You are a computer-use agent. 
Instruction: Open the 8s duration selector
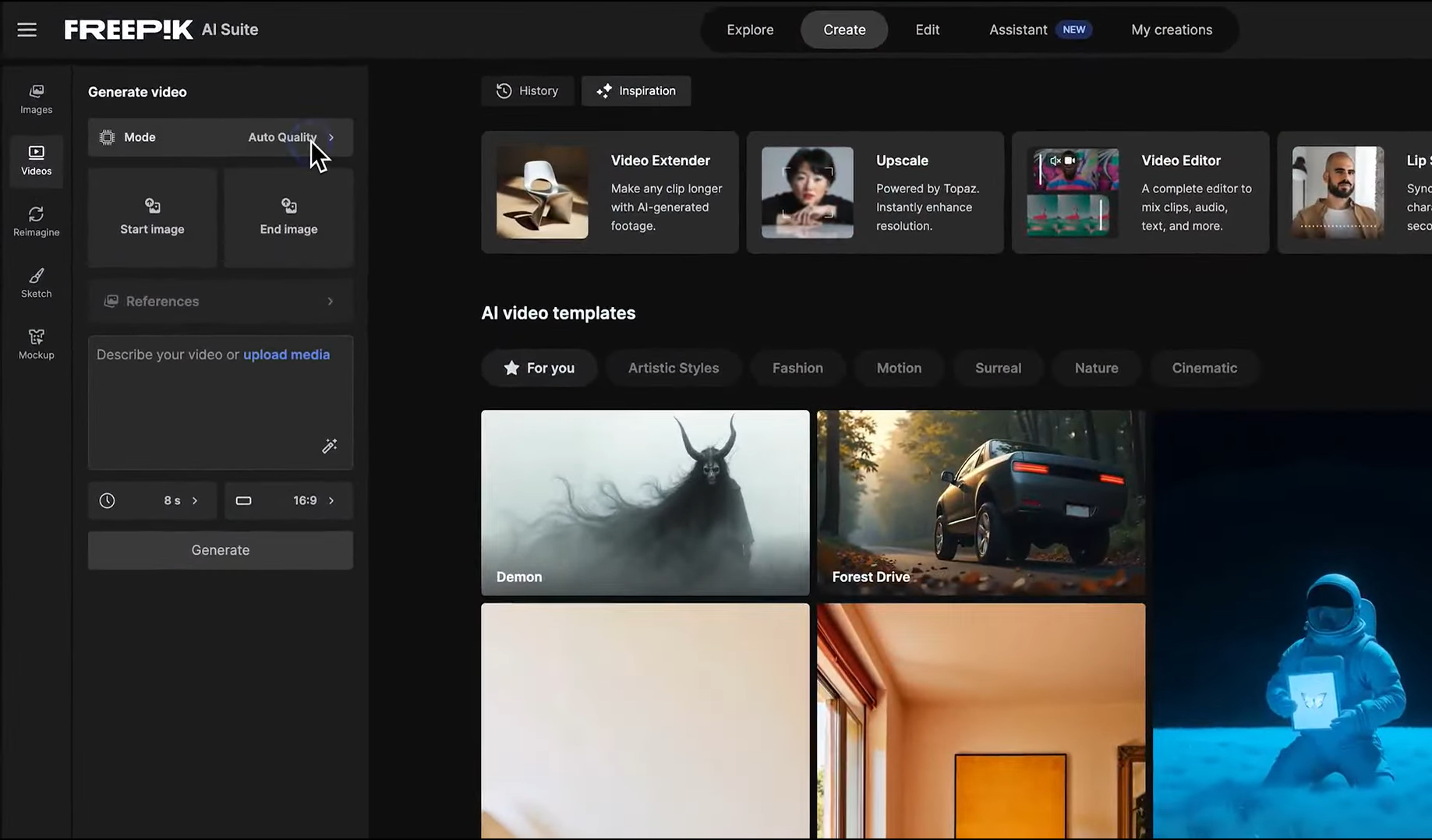tap(152, 500)
